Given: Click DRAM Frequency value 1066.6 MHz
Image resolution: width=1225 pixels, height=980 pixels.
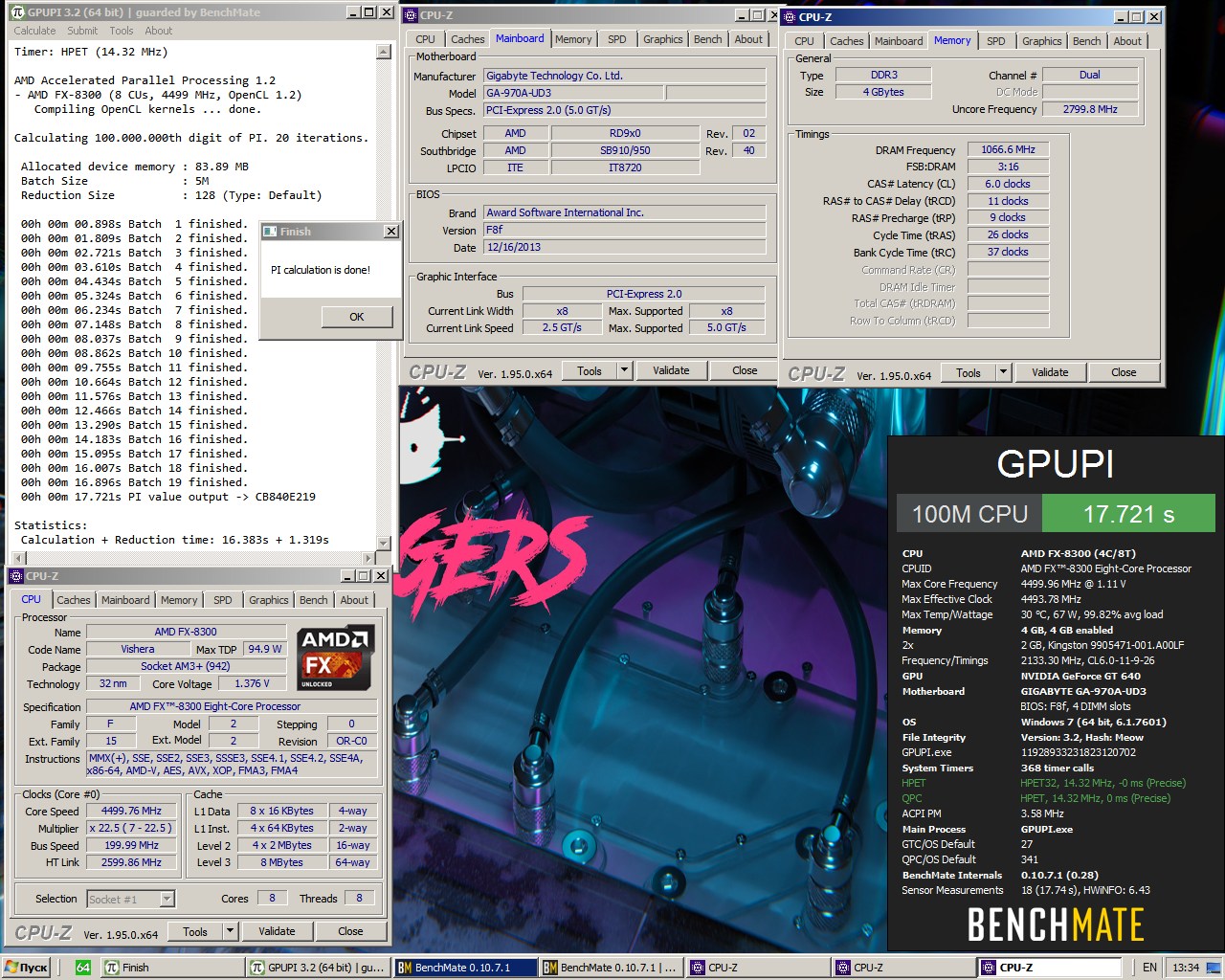Looking at the screenshot, I should tap(1008, 149).
